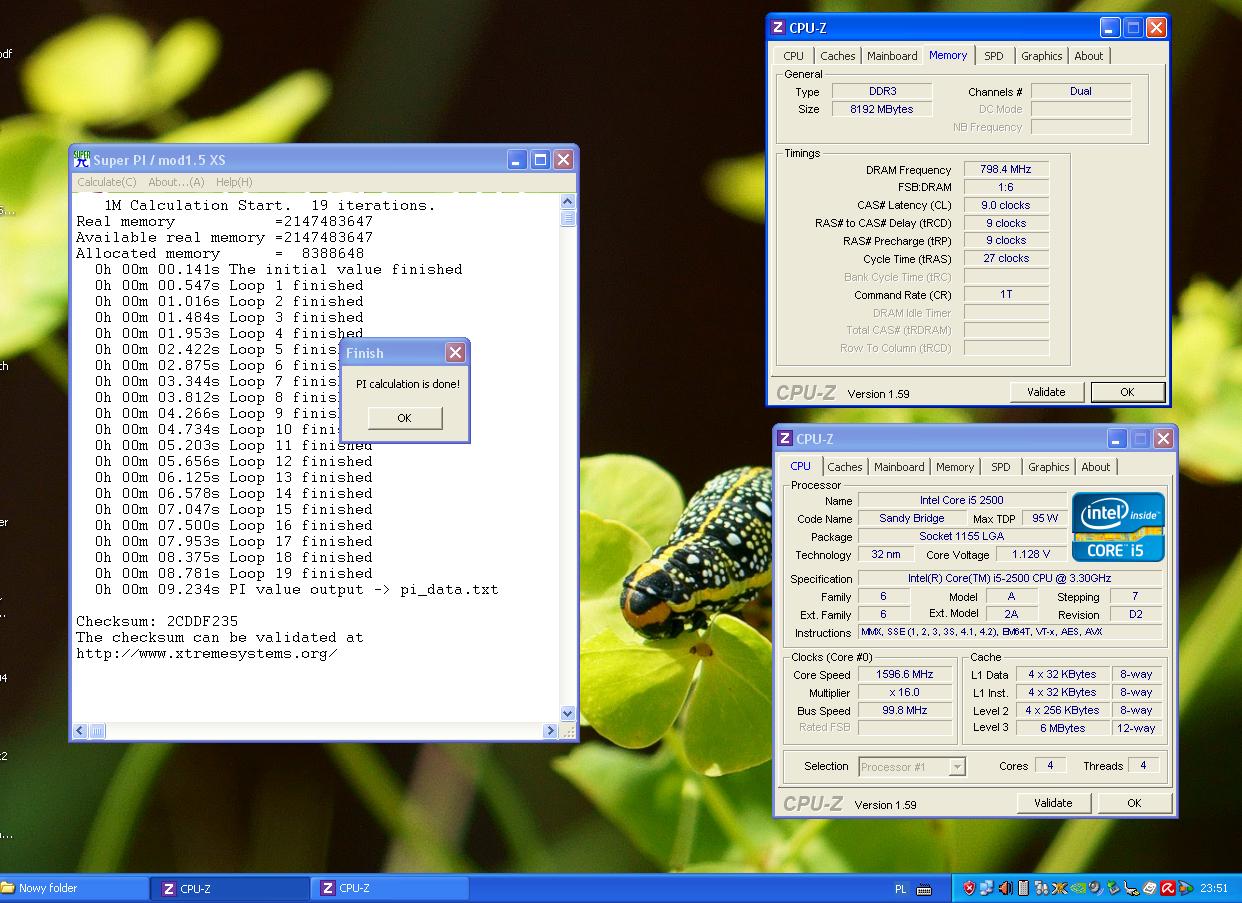Click the Core Voltage 1.128 V field
Image resolution: width=1242 pixels, height=903 pixels.
tap(1031, 554)
